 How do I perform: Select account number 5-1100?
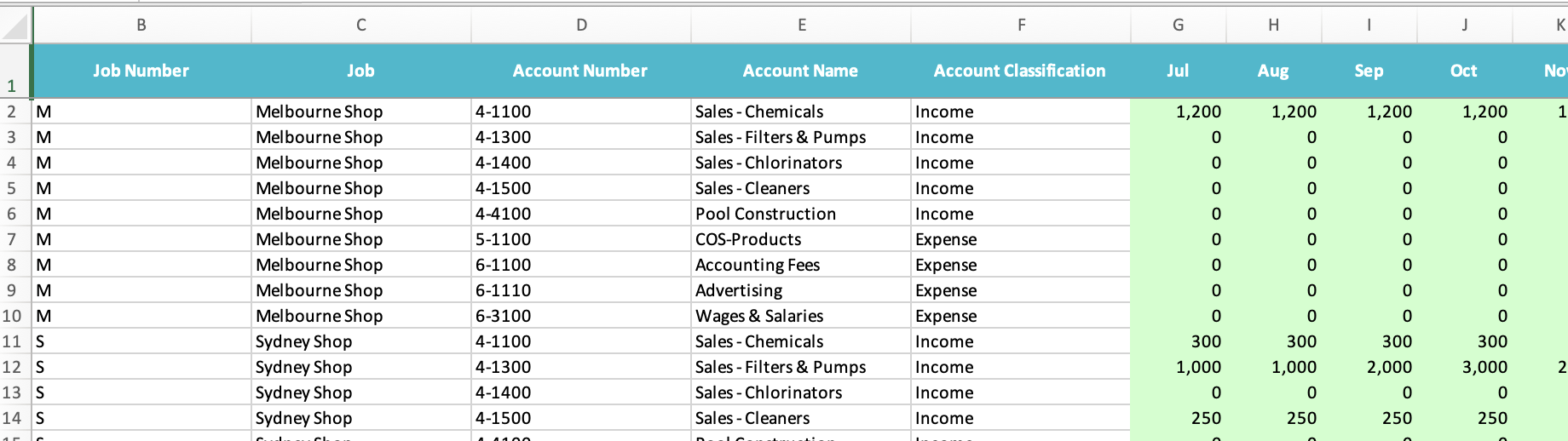pyautogui.click(x=581, y=239)
